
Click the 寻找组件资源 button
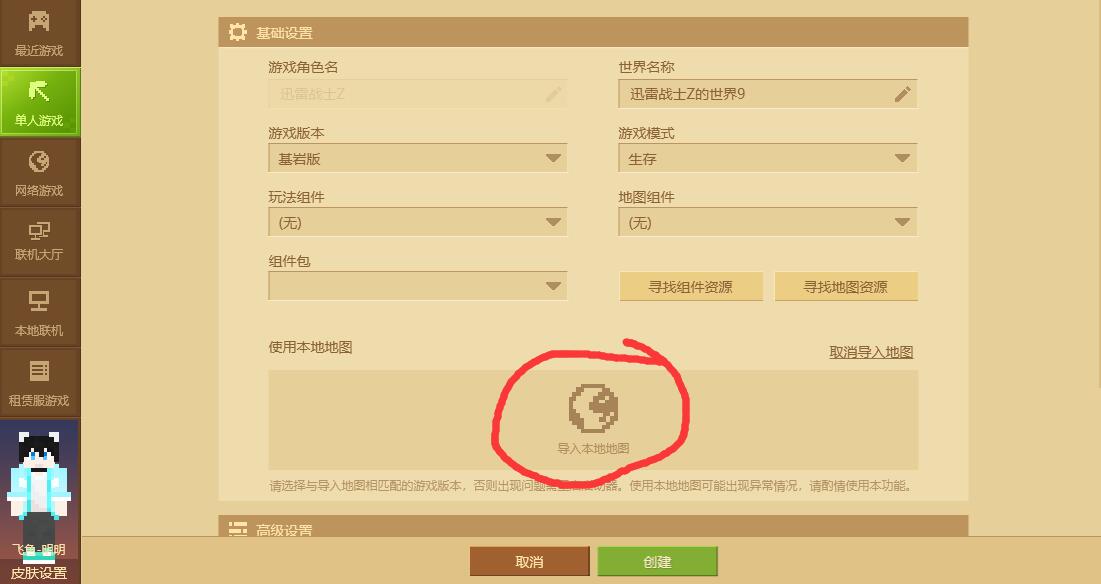pyautogui.click(x=691, y=286)
